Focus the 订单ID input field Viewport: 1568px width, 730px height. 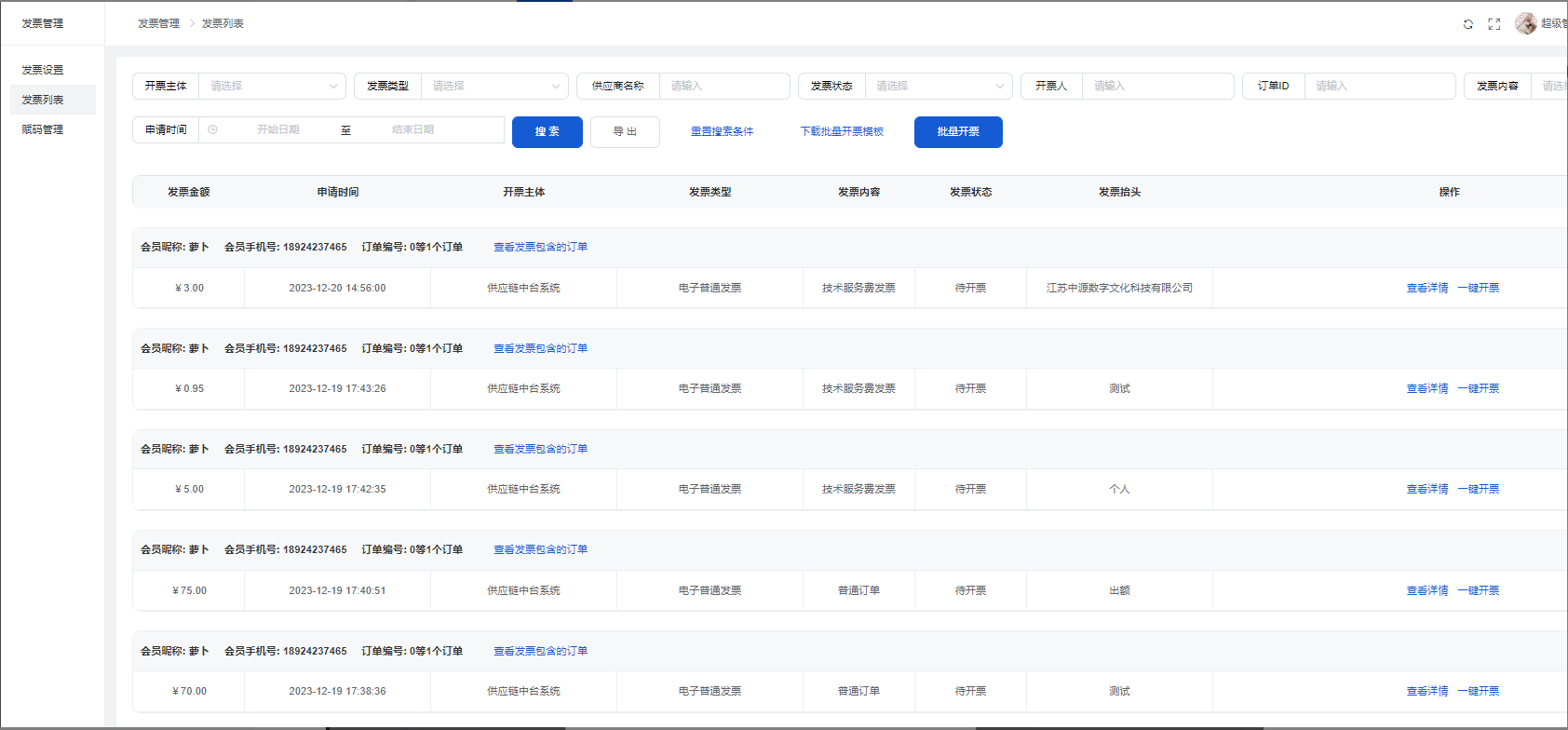pyautogui.click(x=1379, y=86)
